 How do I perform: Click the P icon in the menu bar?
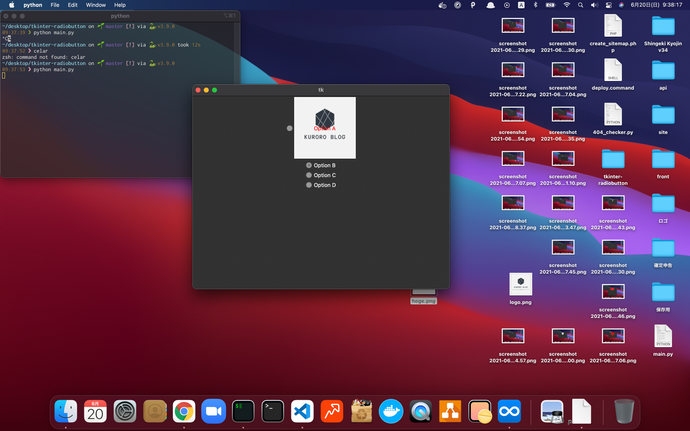[x=473, y=5]
